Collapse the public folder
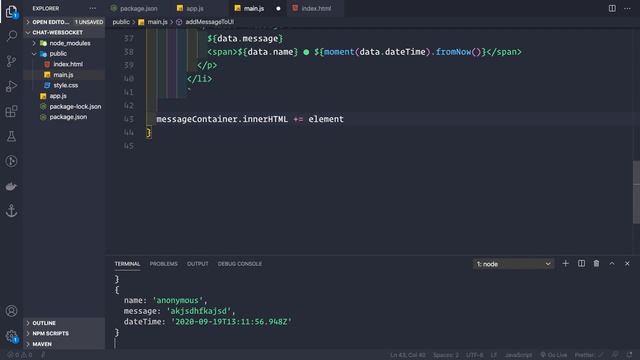640x360 pixels. click(64, 53)
